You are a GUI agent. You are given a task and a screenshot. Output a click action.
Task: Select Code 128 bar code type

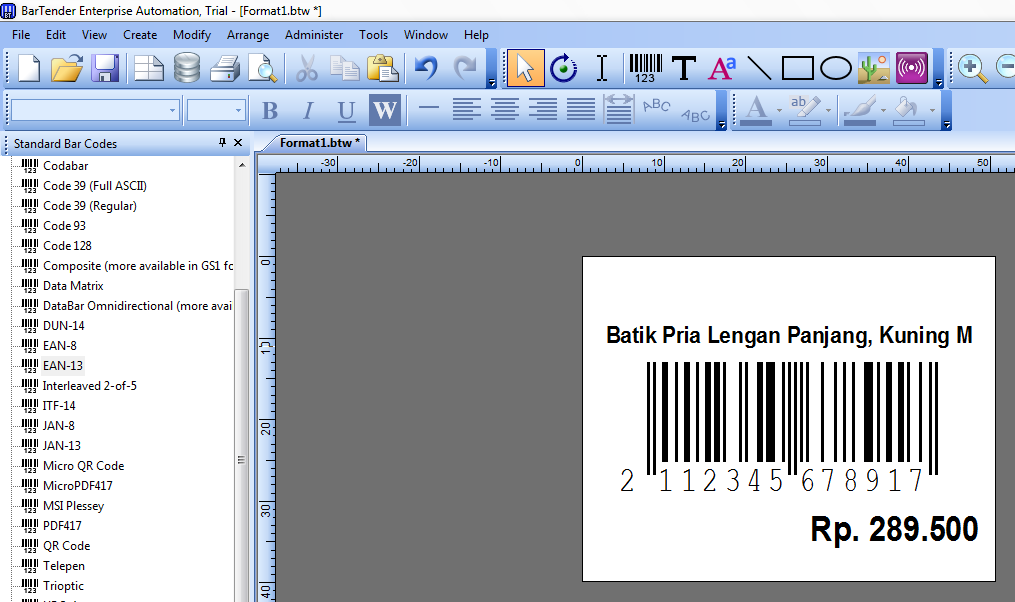[x=67, y=246]
